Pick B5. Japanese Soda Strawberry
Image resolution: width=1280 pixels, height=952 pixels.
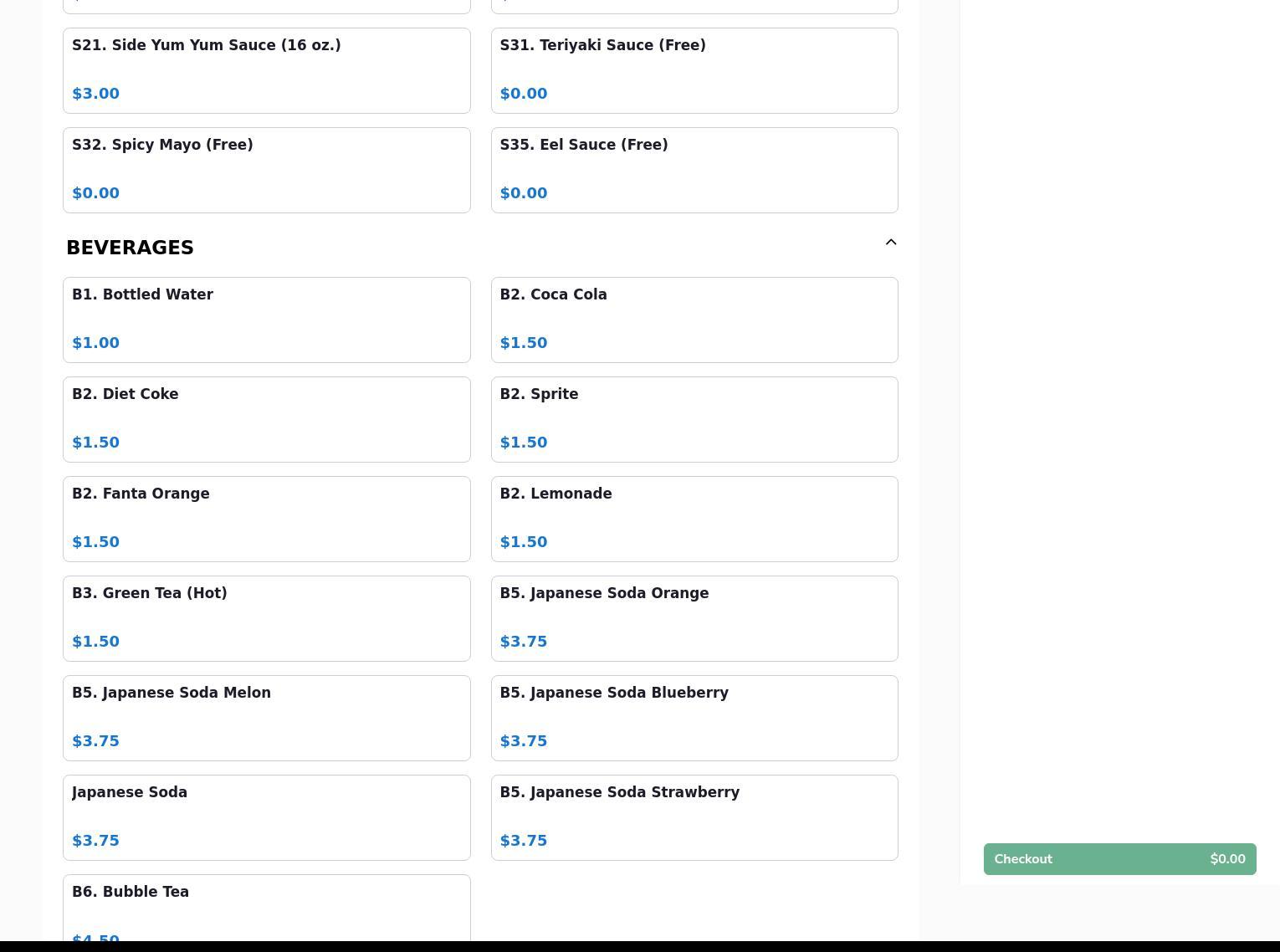[694, 817]
